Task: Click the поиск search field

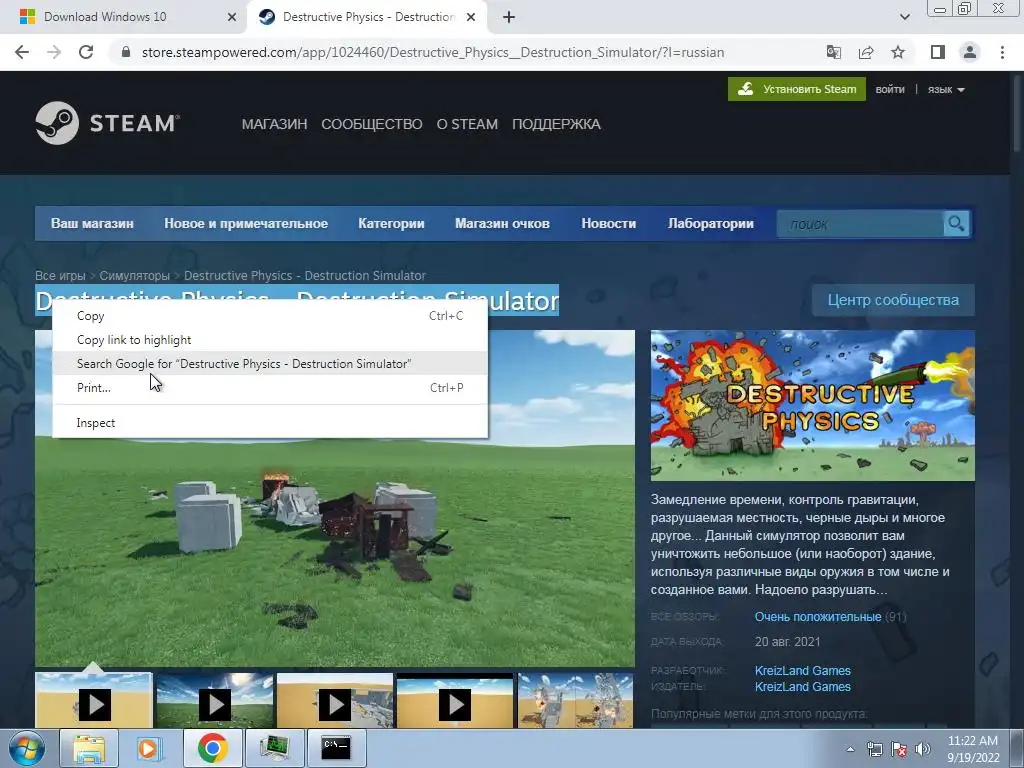Action: (x=860, y=224)
